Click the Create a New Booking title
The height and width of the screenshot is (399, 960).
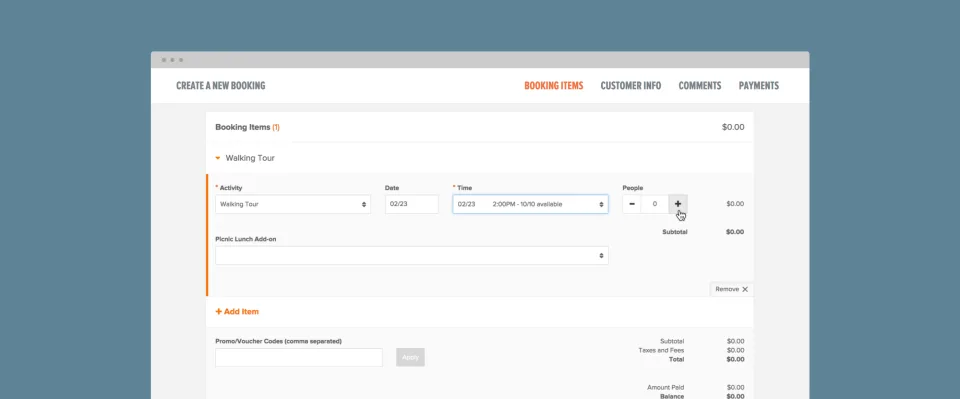tap(220, 86)
